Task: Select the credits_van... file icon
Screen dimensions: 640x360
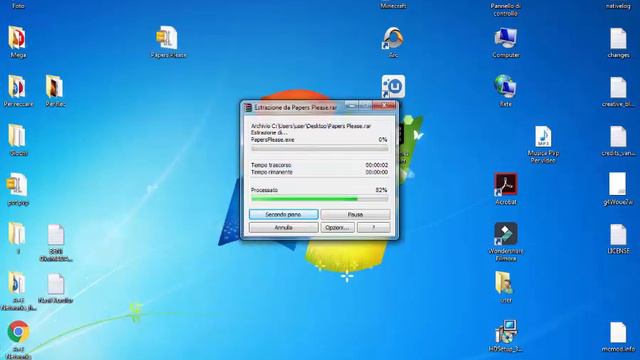Action: 618,137
